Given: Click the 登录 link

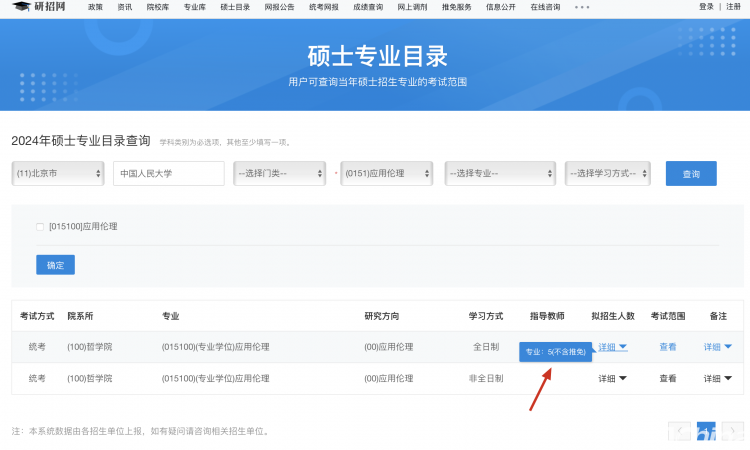Looking at the screenshot, I should (x=706, y=7).
